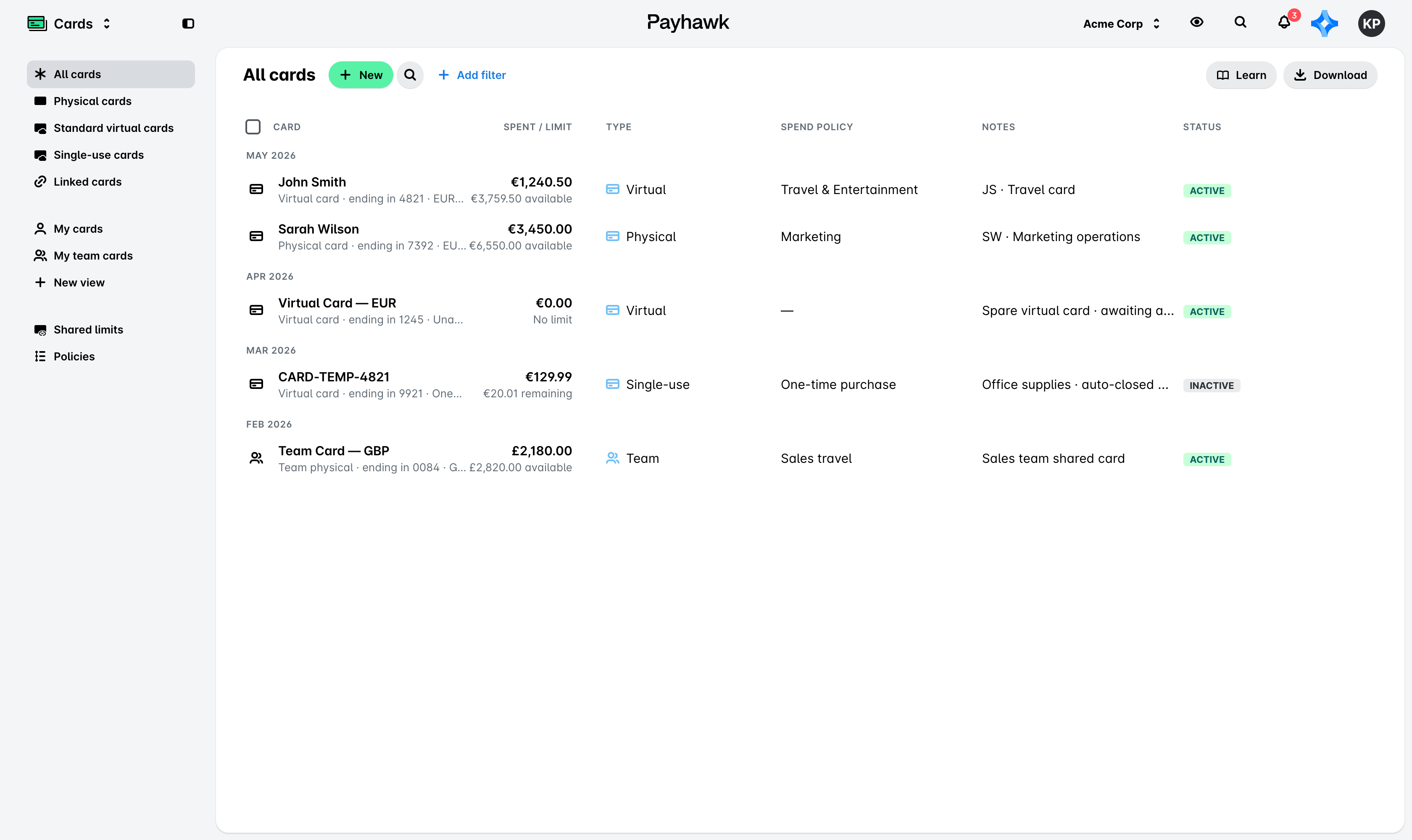Image resolution: width=1412 pixels, height=840 pixels.
Task: Click Spare virtual card note text
Action: [x=1077, y=311]
